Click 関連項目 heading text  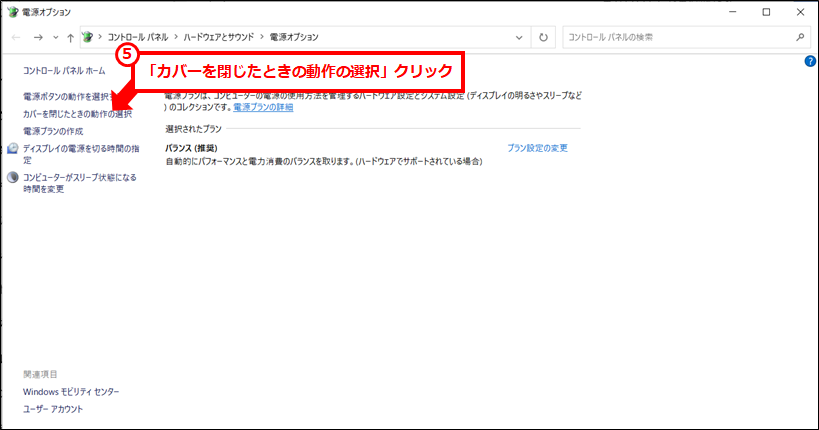40,374
